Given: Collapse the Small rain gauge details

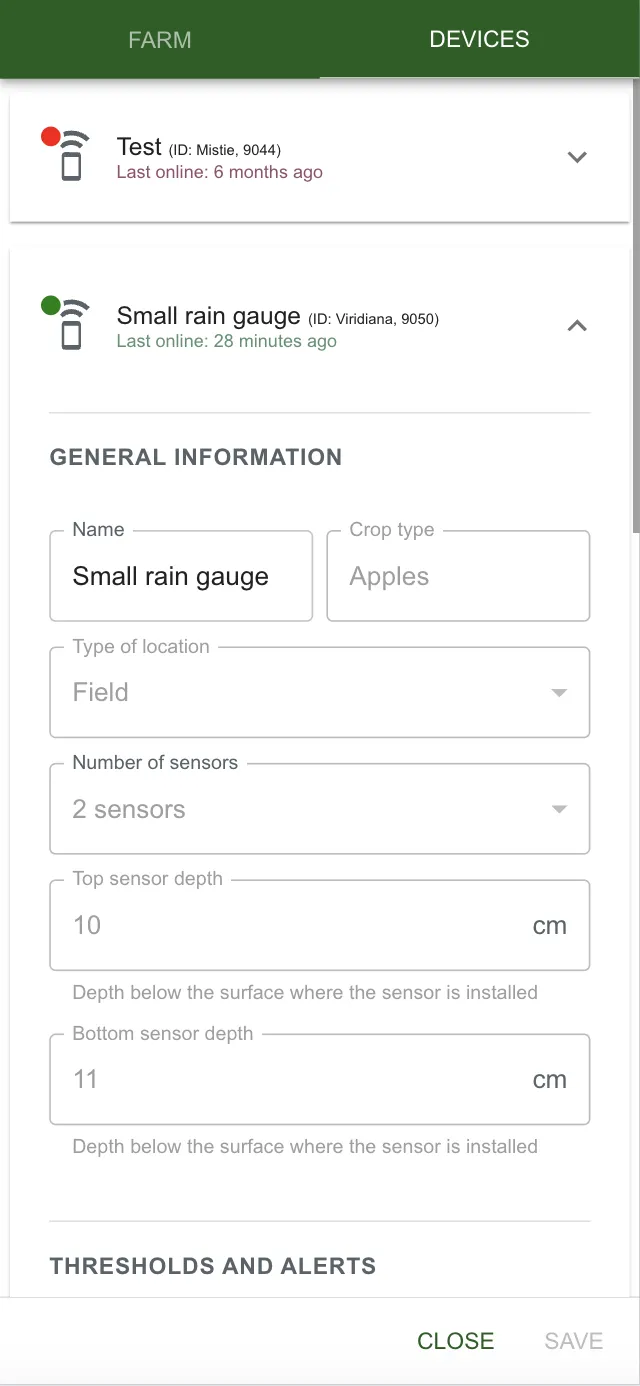Looking at the screenshot, I should [x=577, y=325].
